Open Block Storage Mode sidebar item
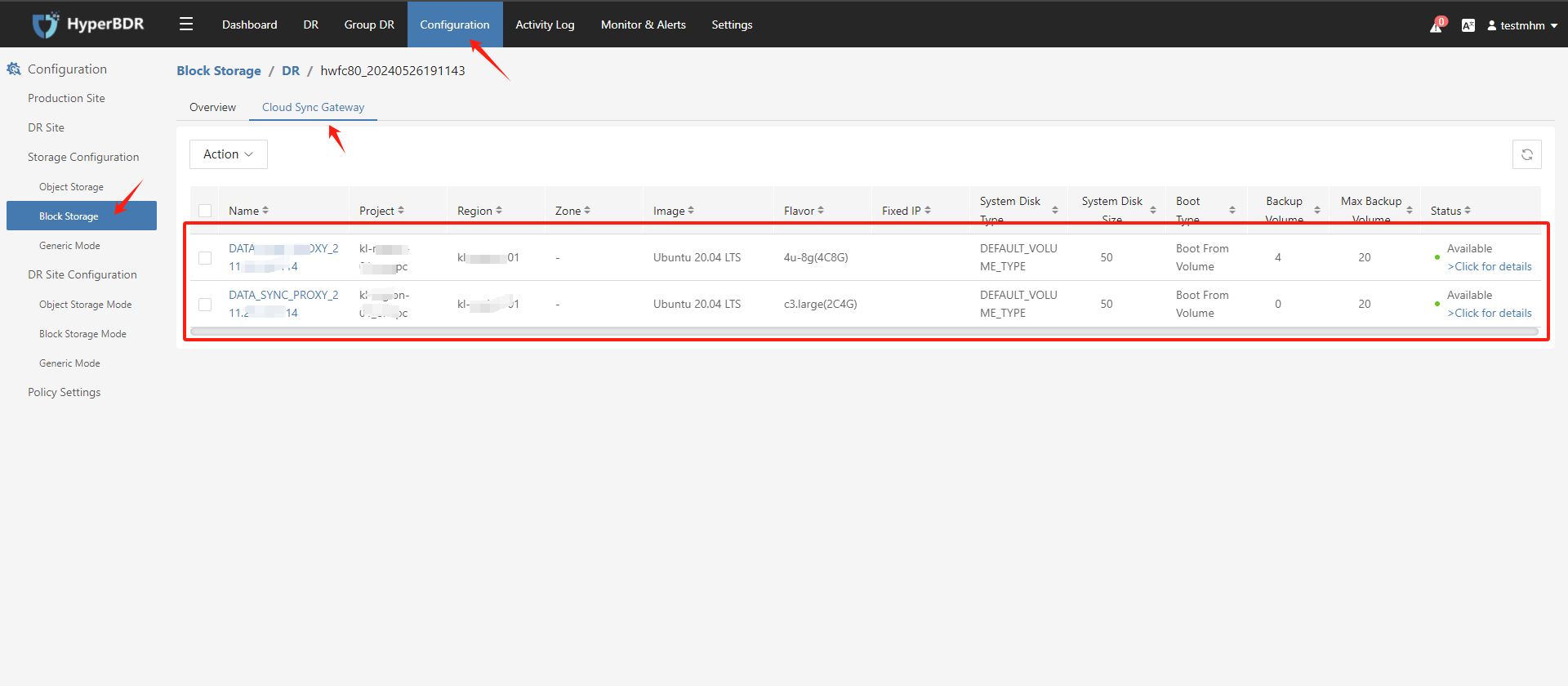This screenshot has height=686, width=1568. tap(82, 334)
